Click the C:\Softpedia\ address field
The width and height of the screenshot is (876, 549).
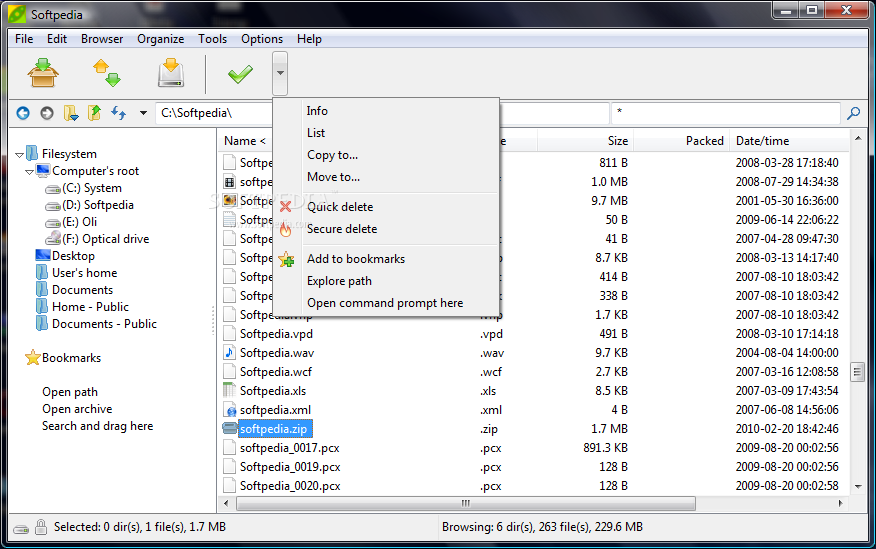click(214, 113)
